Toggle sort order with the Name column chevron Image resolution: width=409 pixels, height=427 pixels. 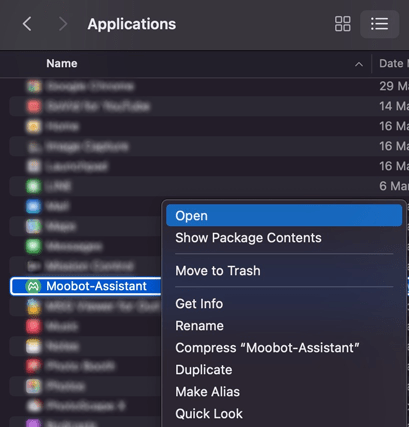point(359,64)
